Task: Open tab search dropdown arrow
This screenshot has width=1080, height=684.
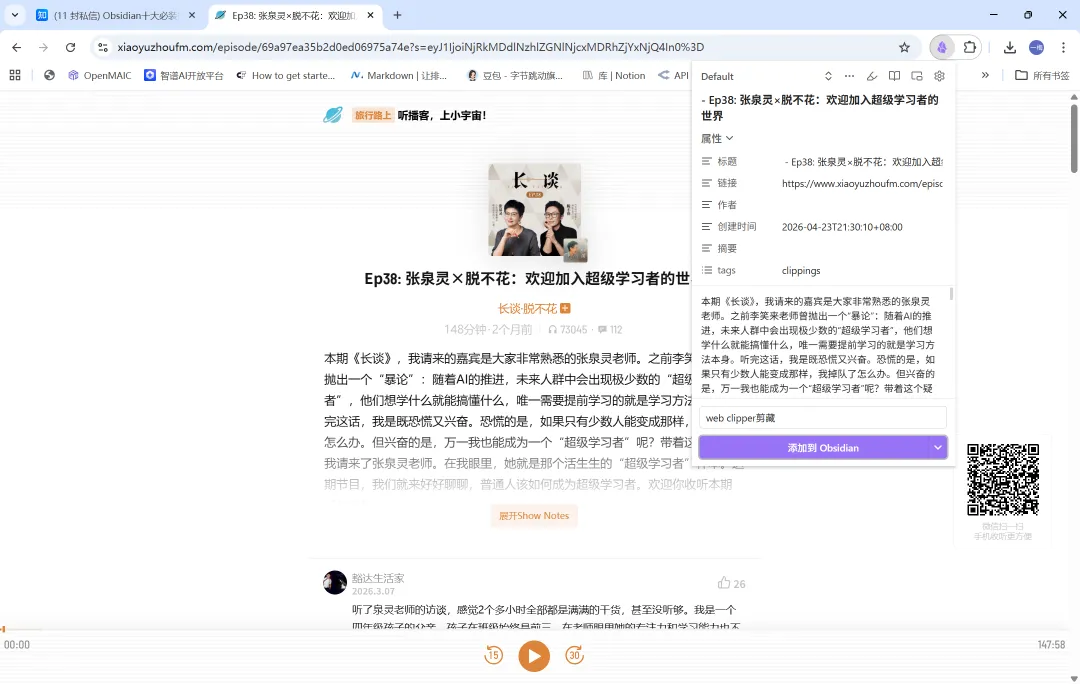Action: tap(14, 14)
